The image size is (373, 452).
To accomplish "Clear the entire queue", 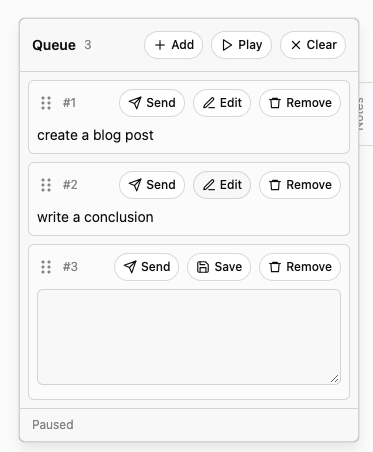I will 313,45.
